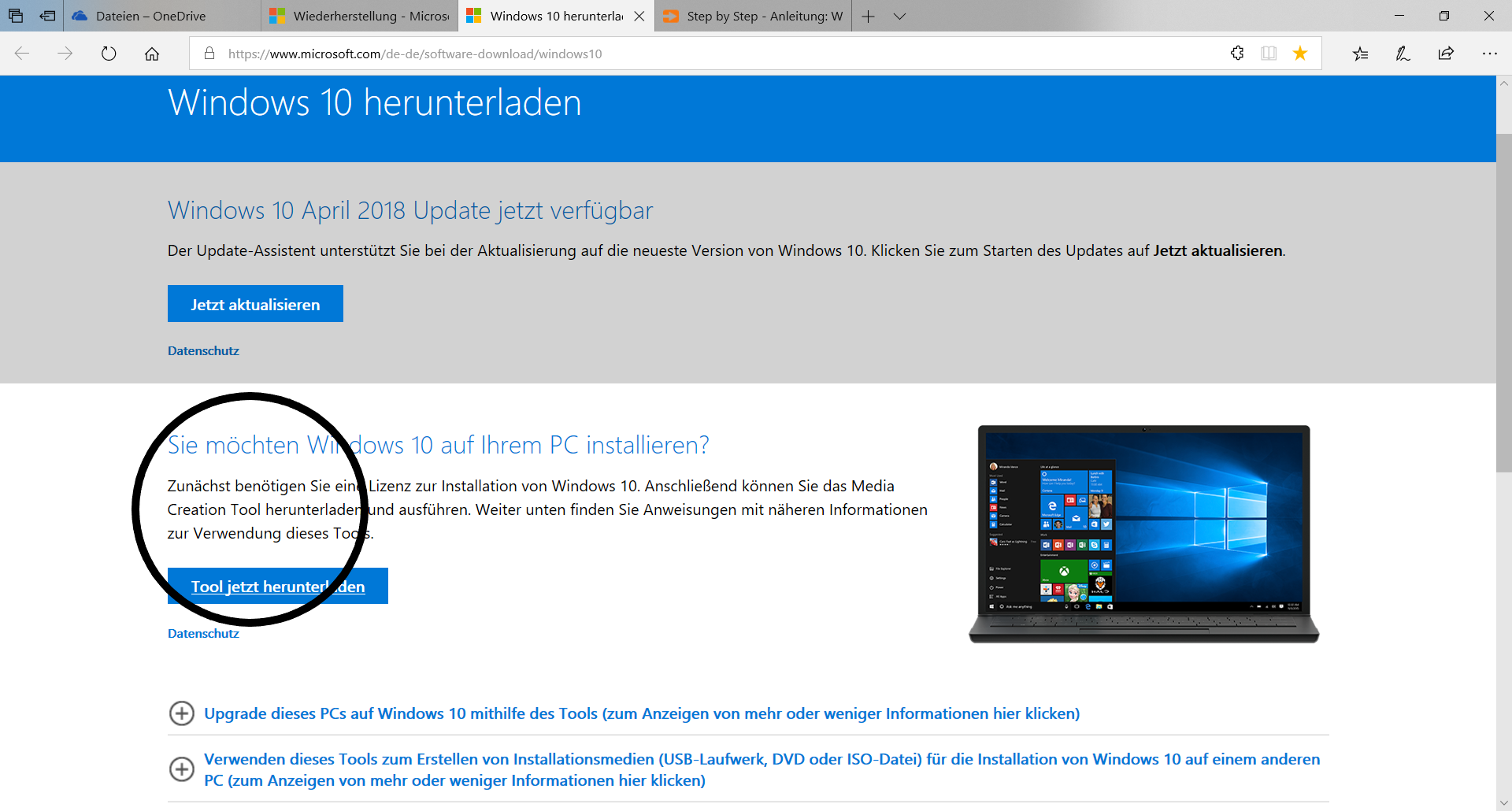Open the extension puzzle icon in address bar
This screenshot has height=811, width=1512.
click(1237, 53)
